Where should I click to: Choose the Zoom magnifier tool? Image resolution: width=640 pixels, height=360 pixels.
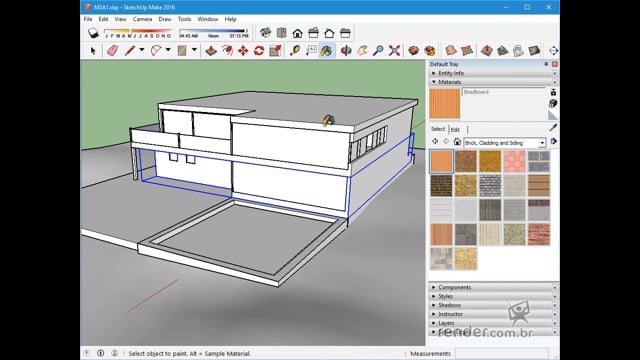point(378,51)
